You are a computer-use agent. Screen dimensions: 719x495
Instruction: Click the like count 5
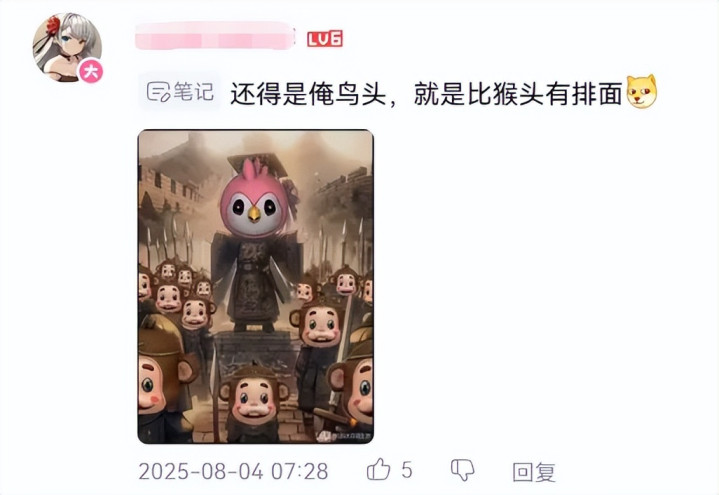click(407, 470)
